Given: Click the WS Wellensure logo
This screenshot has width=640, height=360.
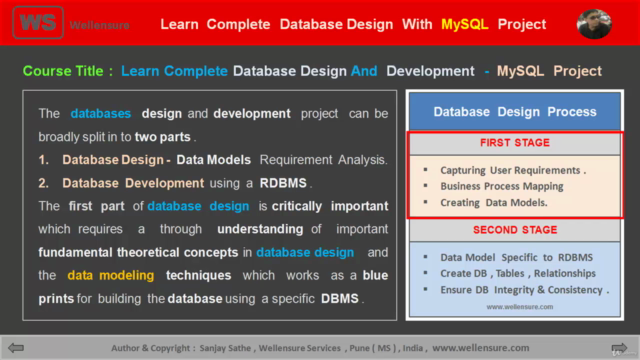Looking at the screenshot, I should (38, 22).
